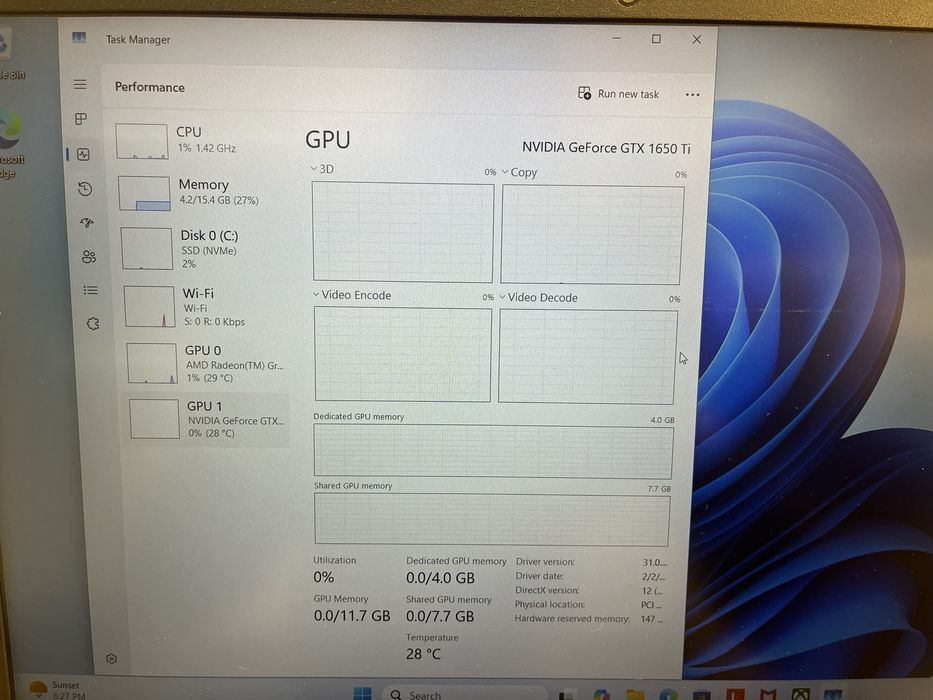Open Sunset weather widget on taskbar
Viewport: 933px width, 700px height.
58,690
